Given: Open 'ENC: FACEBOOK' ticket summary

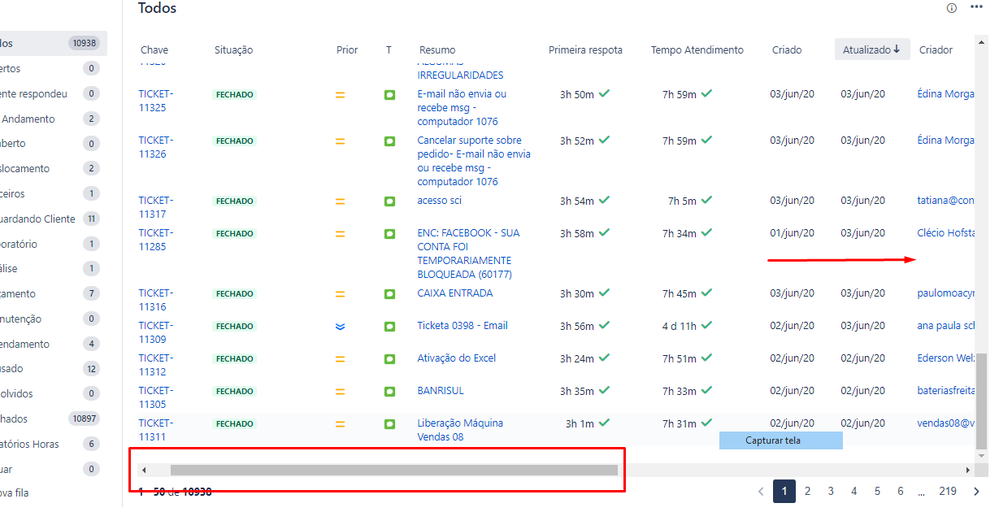Looking at the screenshot, I should (x=468, y=254).
